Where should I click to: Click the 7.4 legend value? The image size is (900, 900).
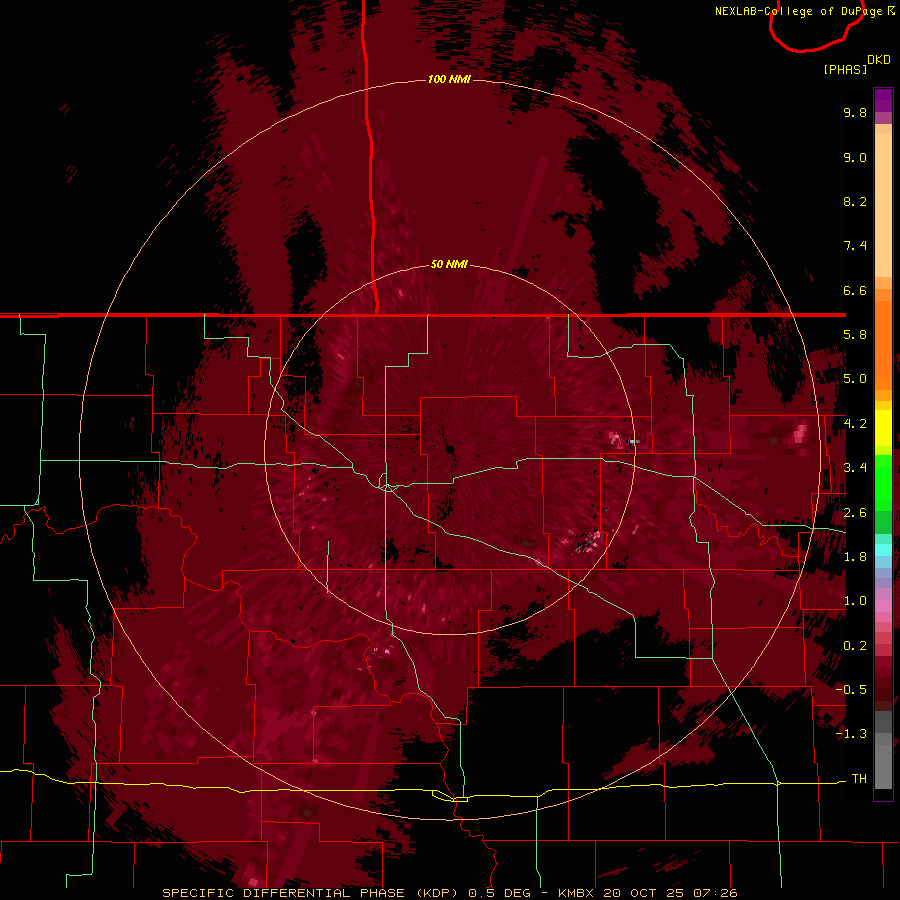pyautogui.click(x=855, y=246)
